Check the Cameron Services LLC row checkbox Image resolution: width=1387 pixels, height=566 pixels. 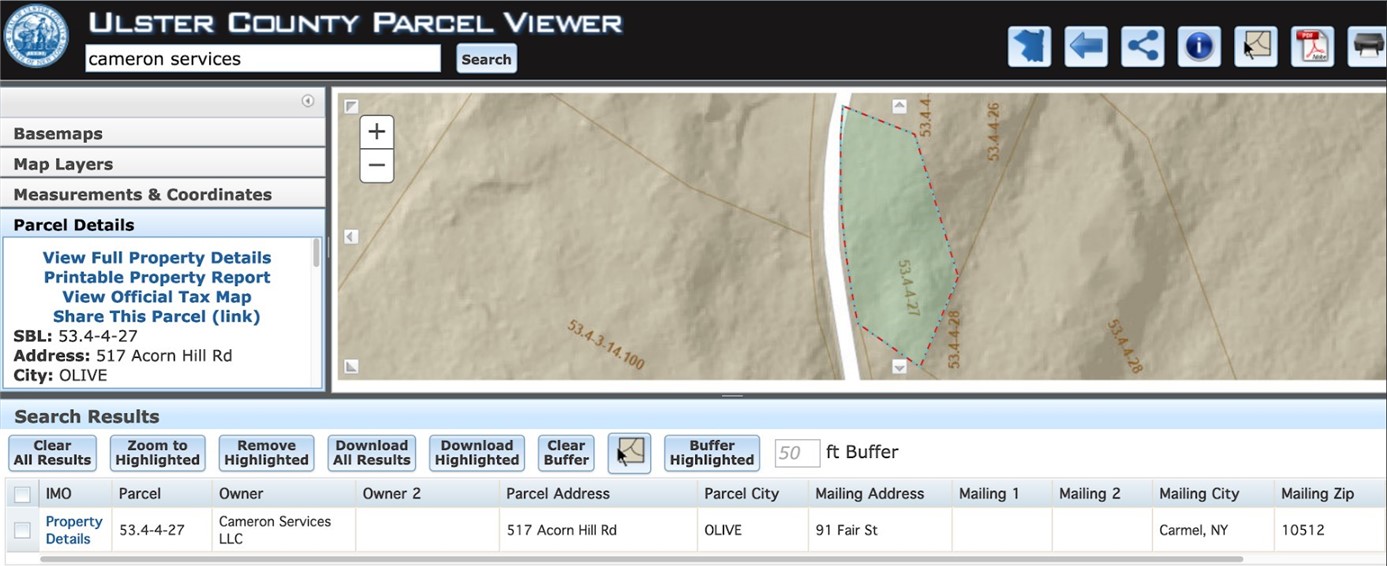22,530
